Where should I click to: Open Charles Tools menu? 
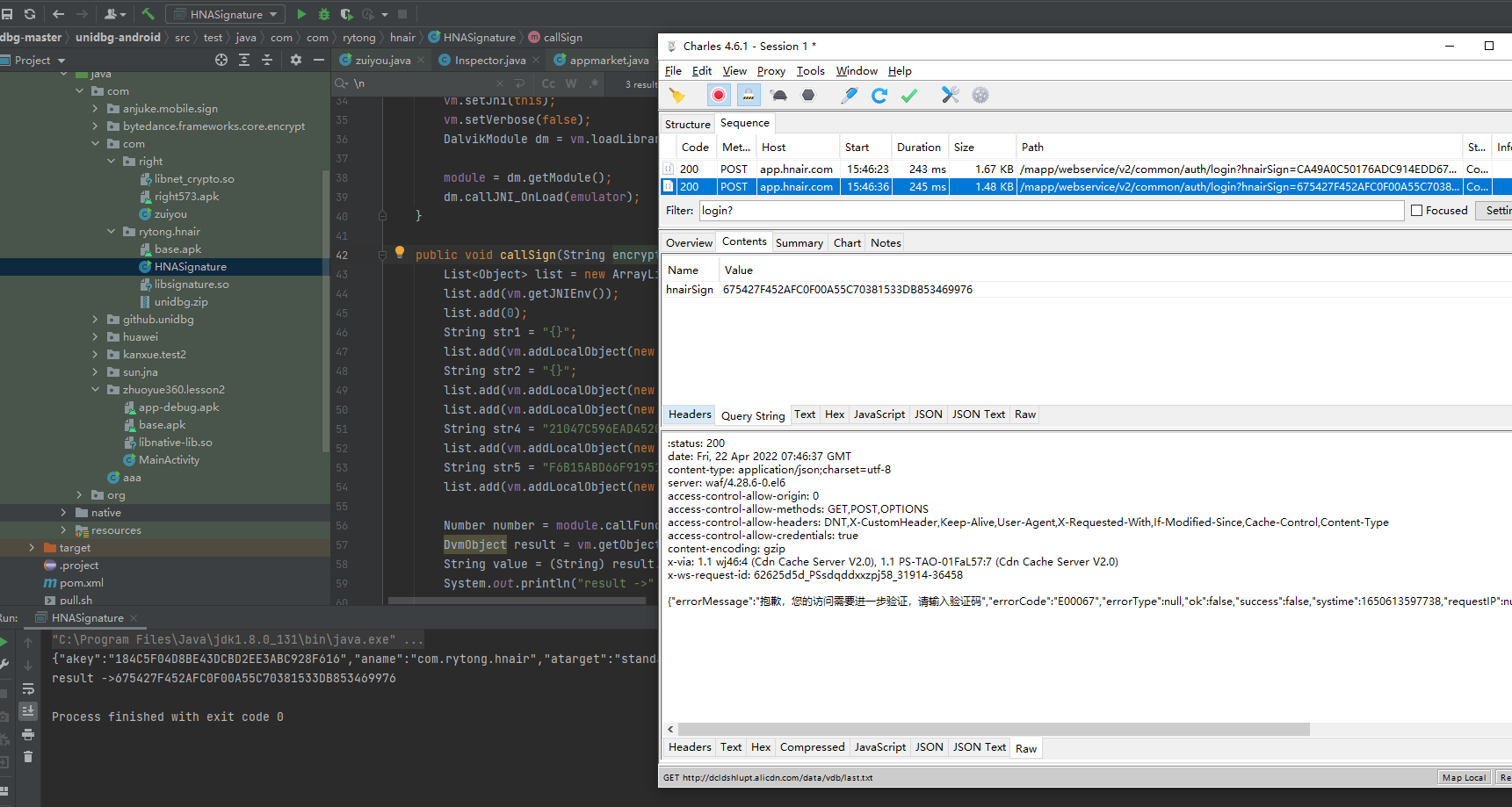click(811, 71)
